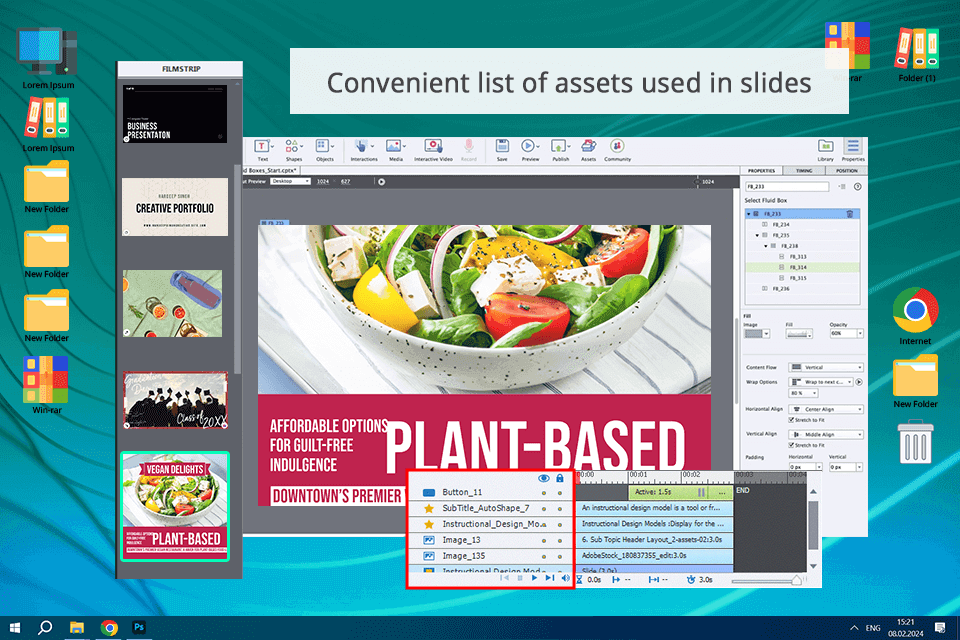Open the Library panel icon
The image size is (960, 640).
825,146
